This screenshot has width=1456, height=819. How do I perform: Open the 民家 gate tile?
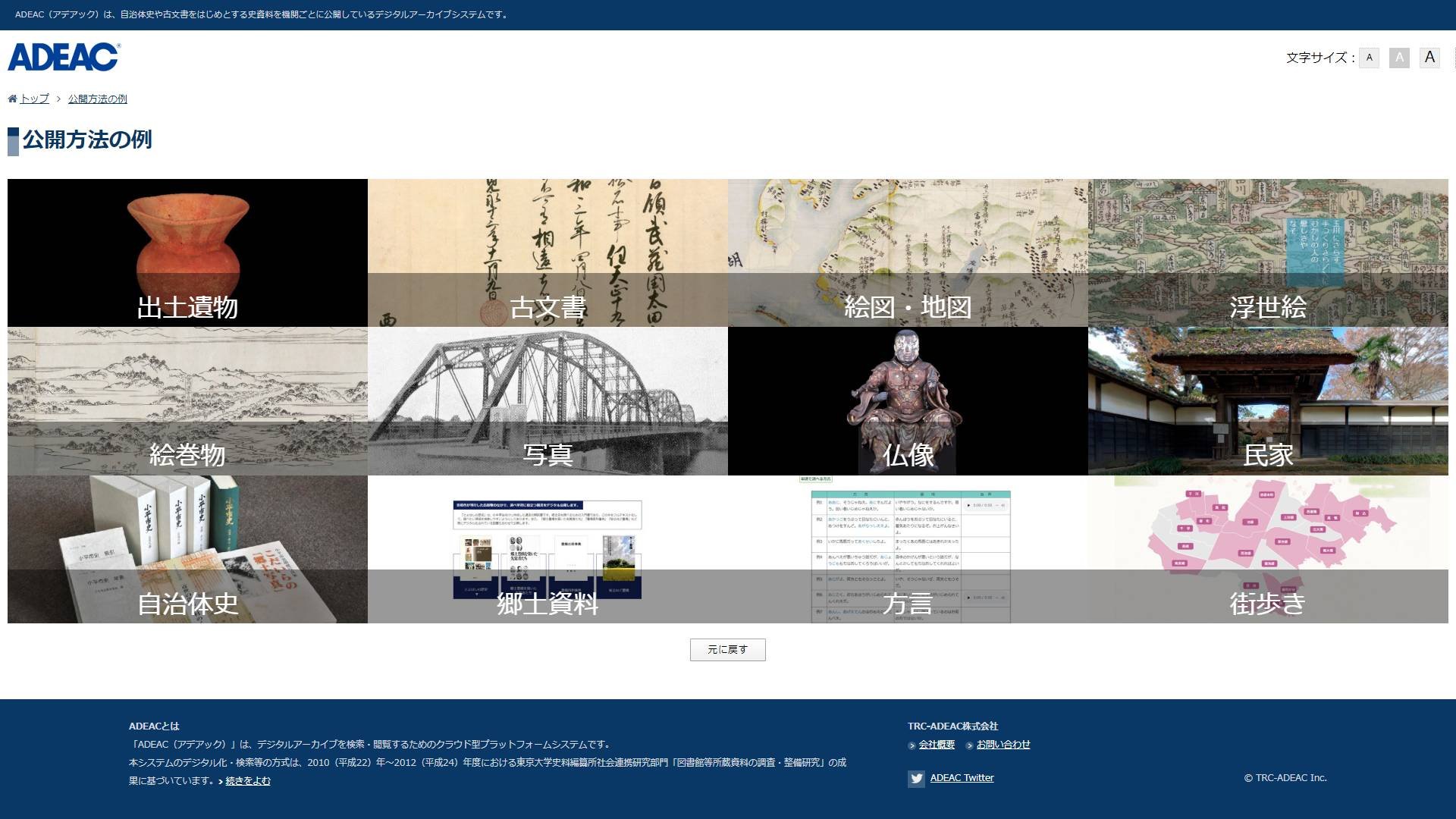1268,401
